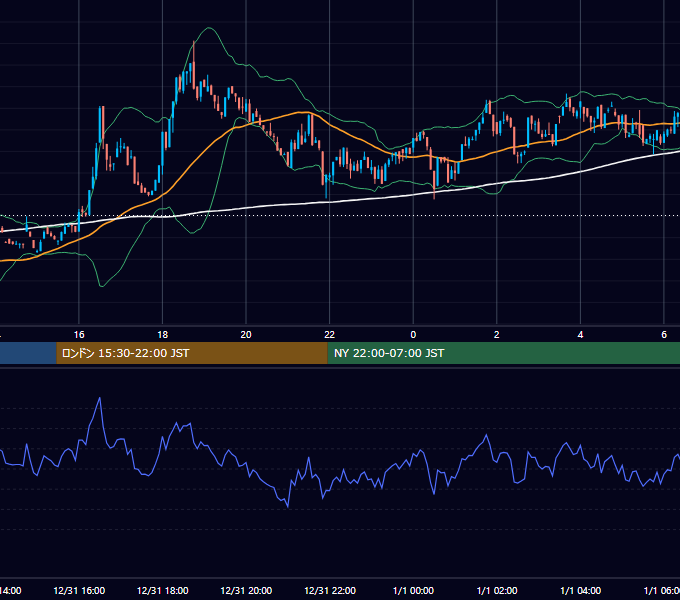Click hour label 16 on the price chart axis
Image resolution: width=680 pixels, height=600 pixels.
coord(79,334)
